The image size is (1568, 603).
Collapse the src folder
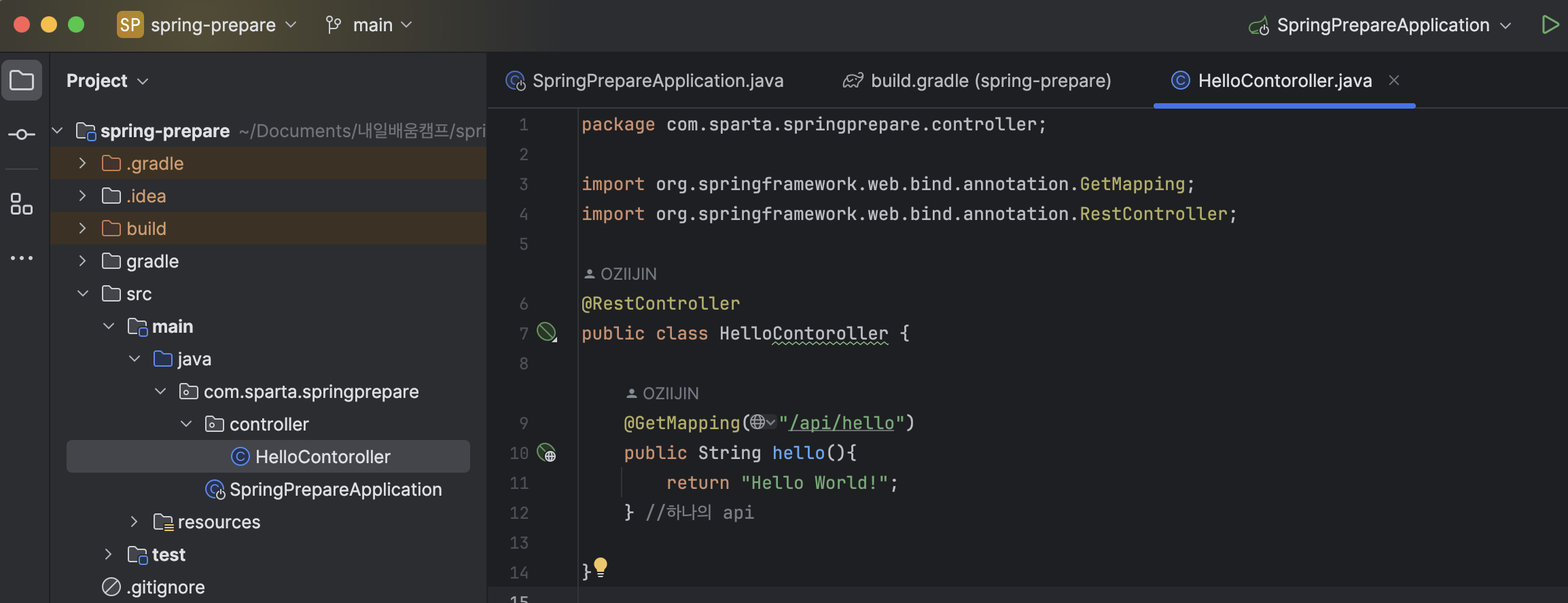click(82, 293)
